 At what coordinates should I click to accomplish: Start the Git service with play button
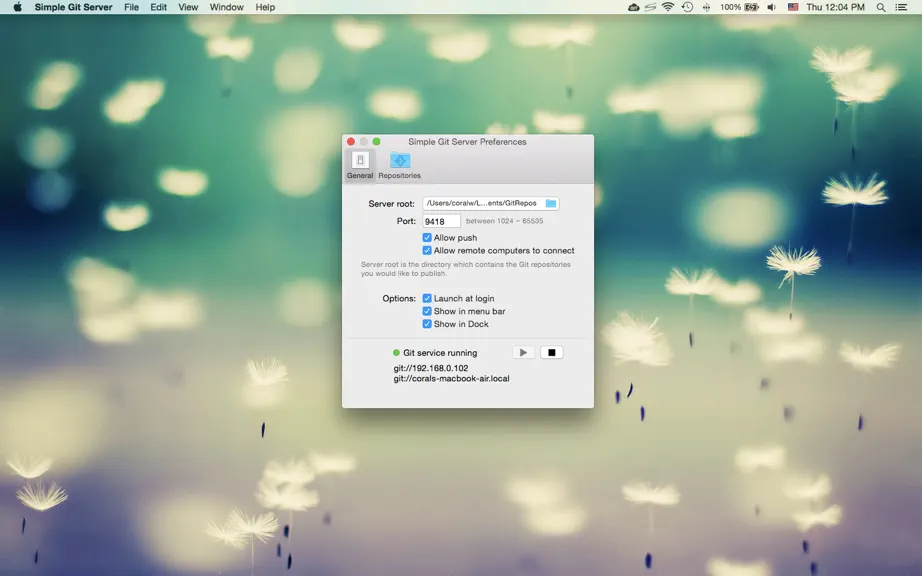(x=523, y=353)
